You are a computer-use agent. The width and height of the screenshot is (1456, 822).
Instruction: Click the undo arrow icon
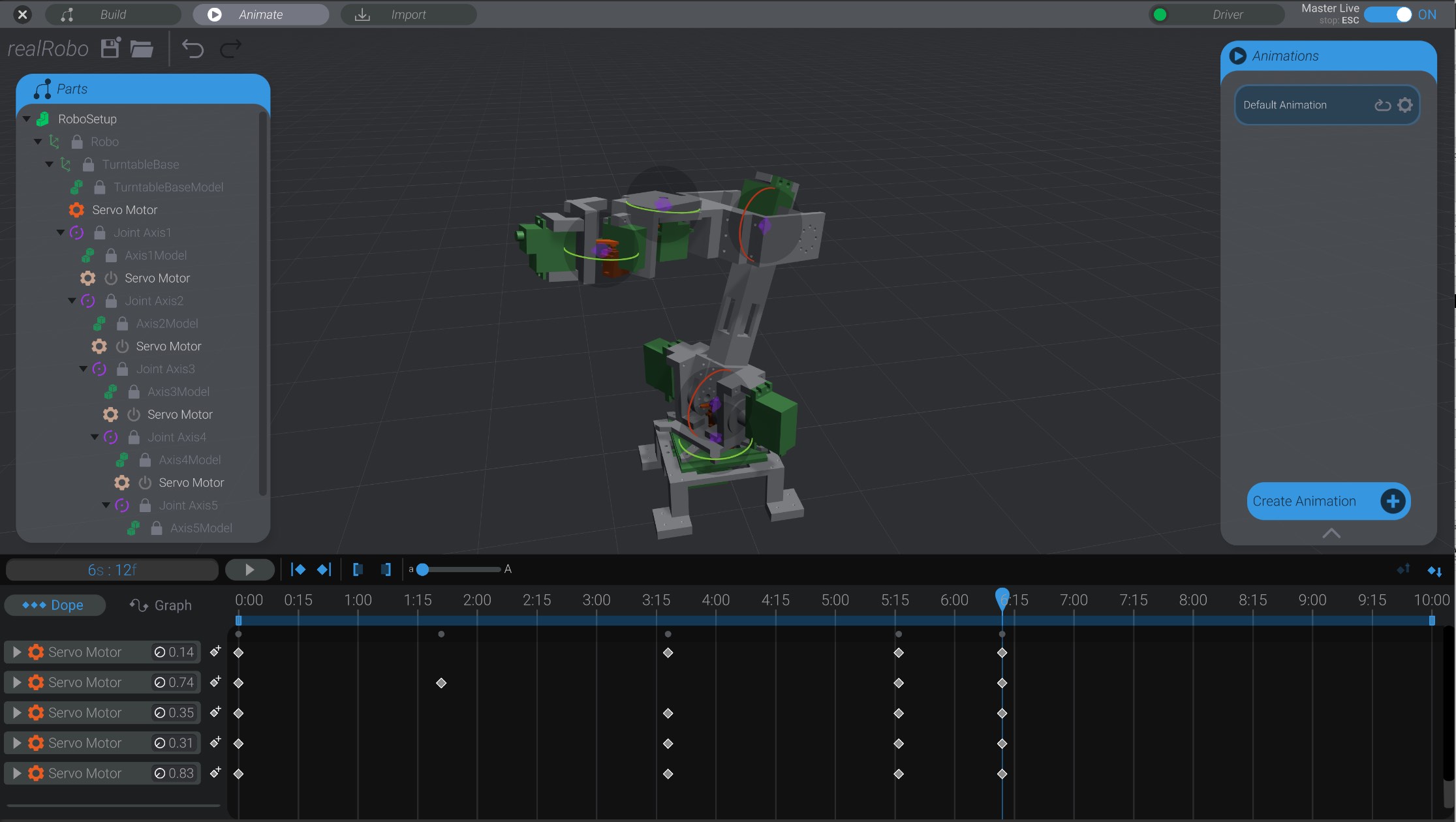pyautogui.click(x=193, y=48)
